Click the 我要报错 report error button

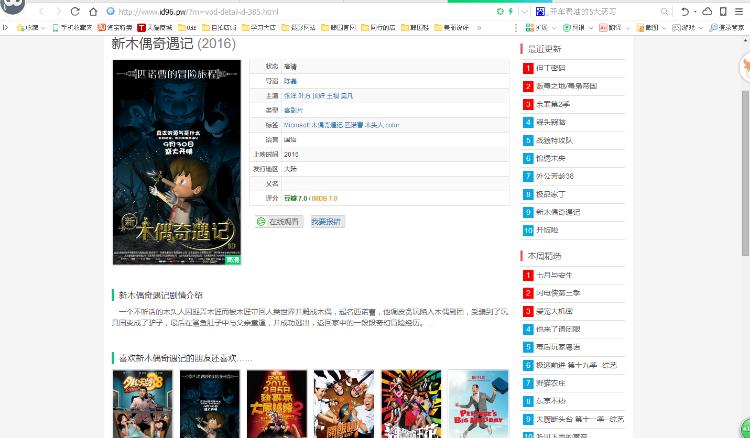(x=328, y=221)
